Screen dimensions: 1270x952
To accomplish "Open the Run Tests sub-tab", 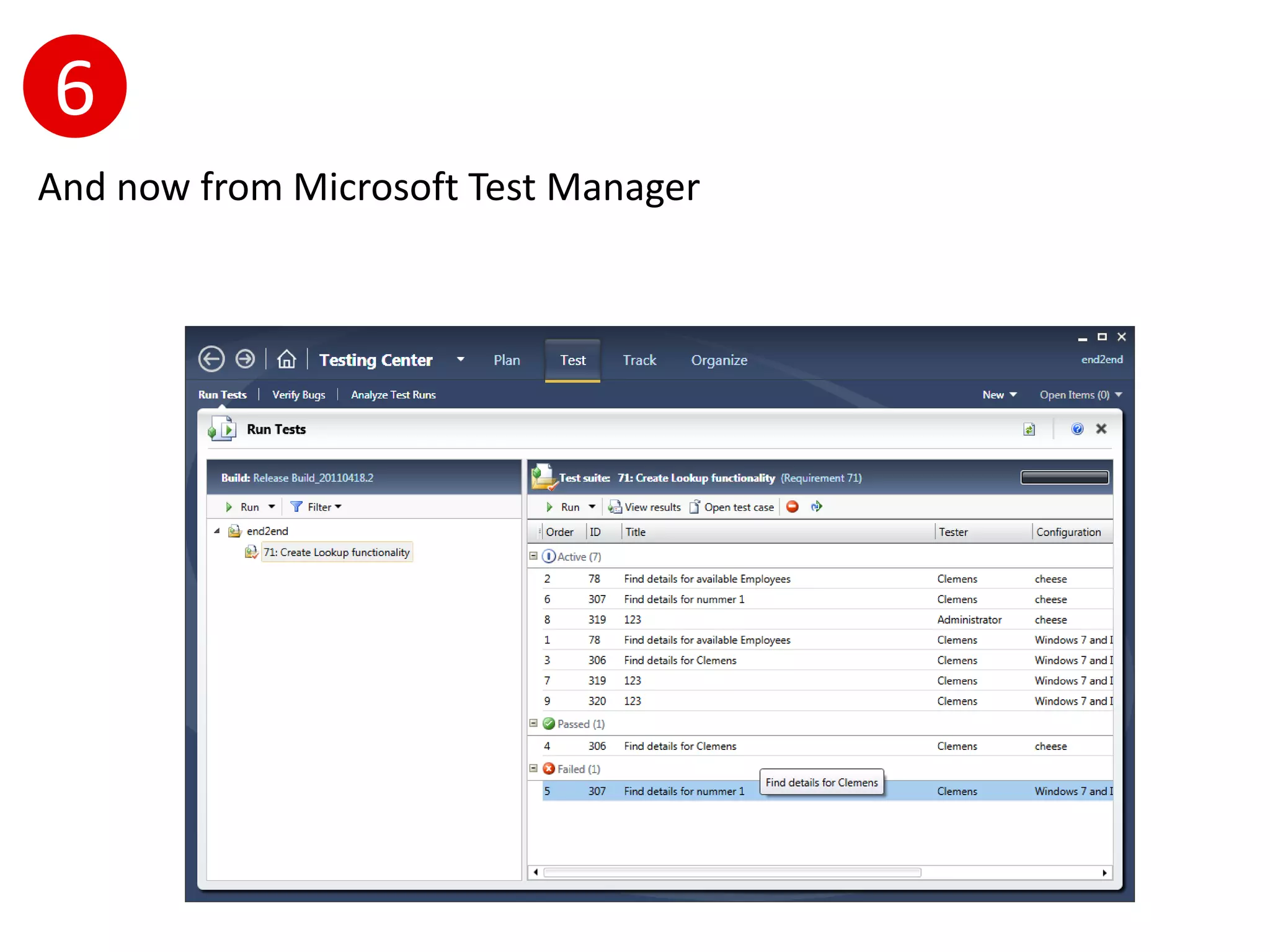I will [x=222, y=395].
